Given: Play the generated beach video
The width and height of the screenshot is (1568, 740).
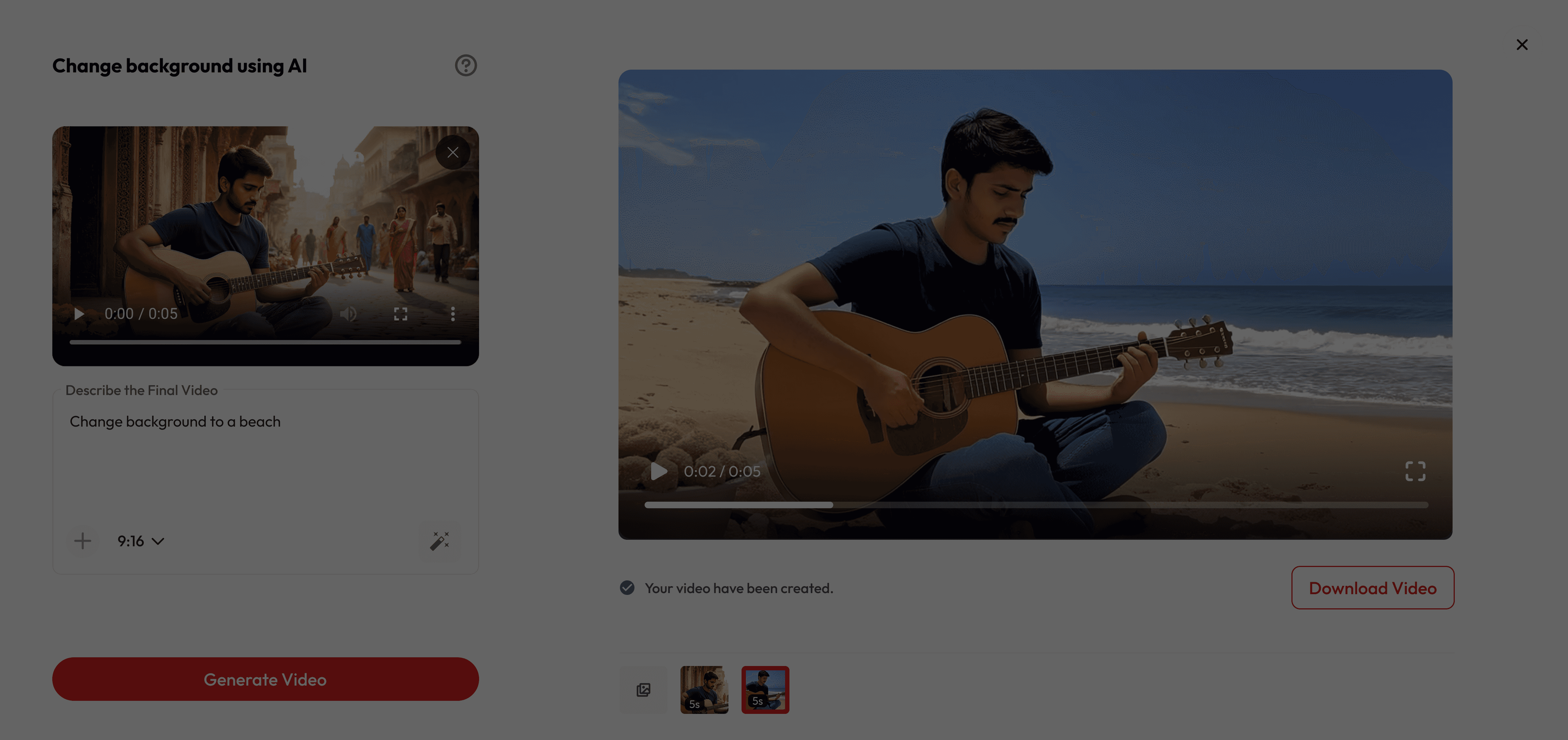Looking at the screenshot, I should click(x=659, y=472).
